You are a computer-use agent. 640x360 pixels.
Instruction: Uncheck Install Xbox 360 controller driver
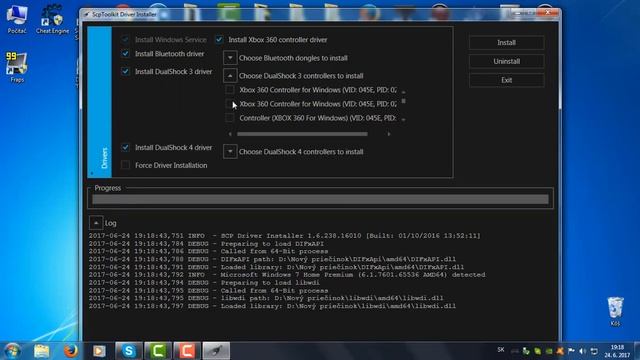pos(219,40)
